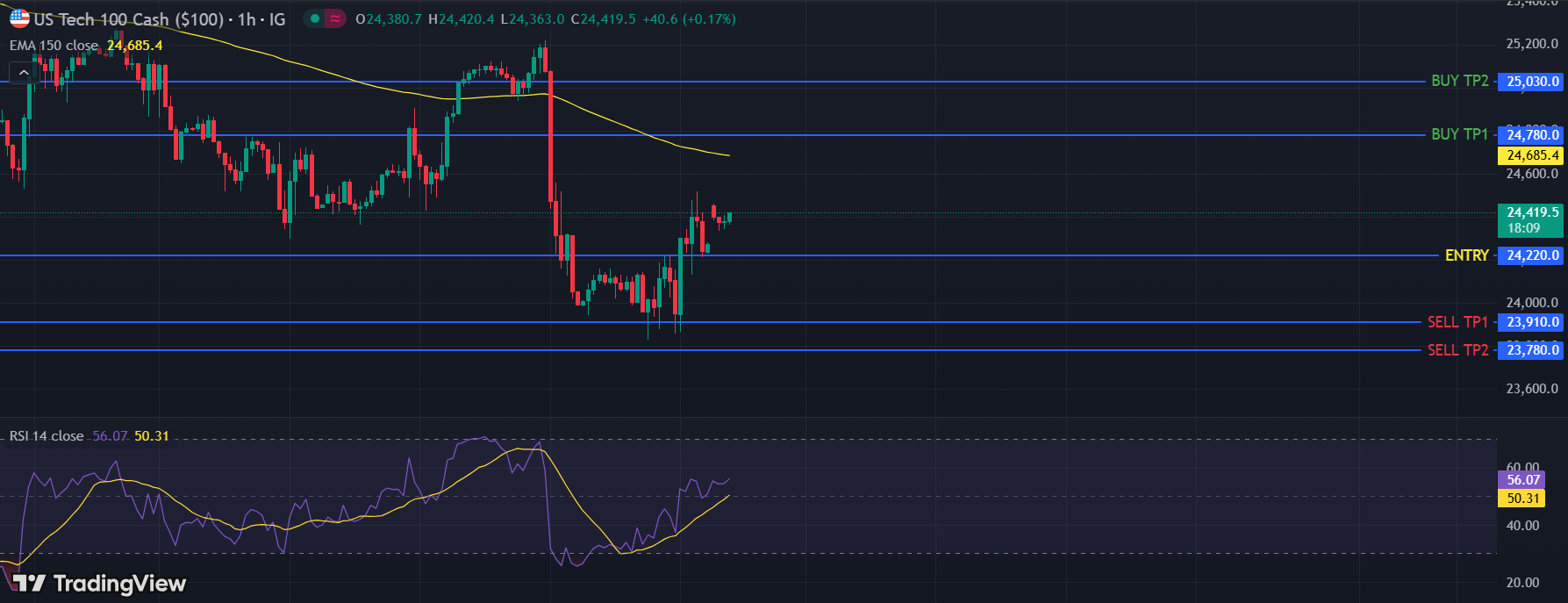Click the US flag symbol icon
This screenshot has width=1568, height=603.
[x=19, y=18]
